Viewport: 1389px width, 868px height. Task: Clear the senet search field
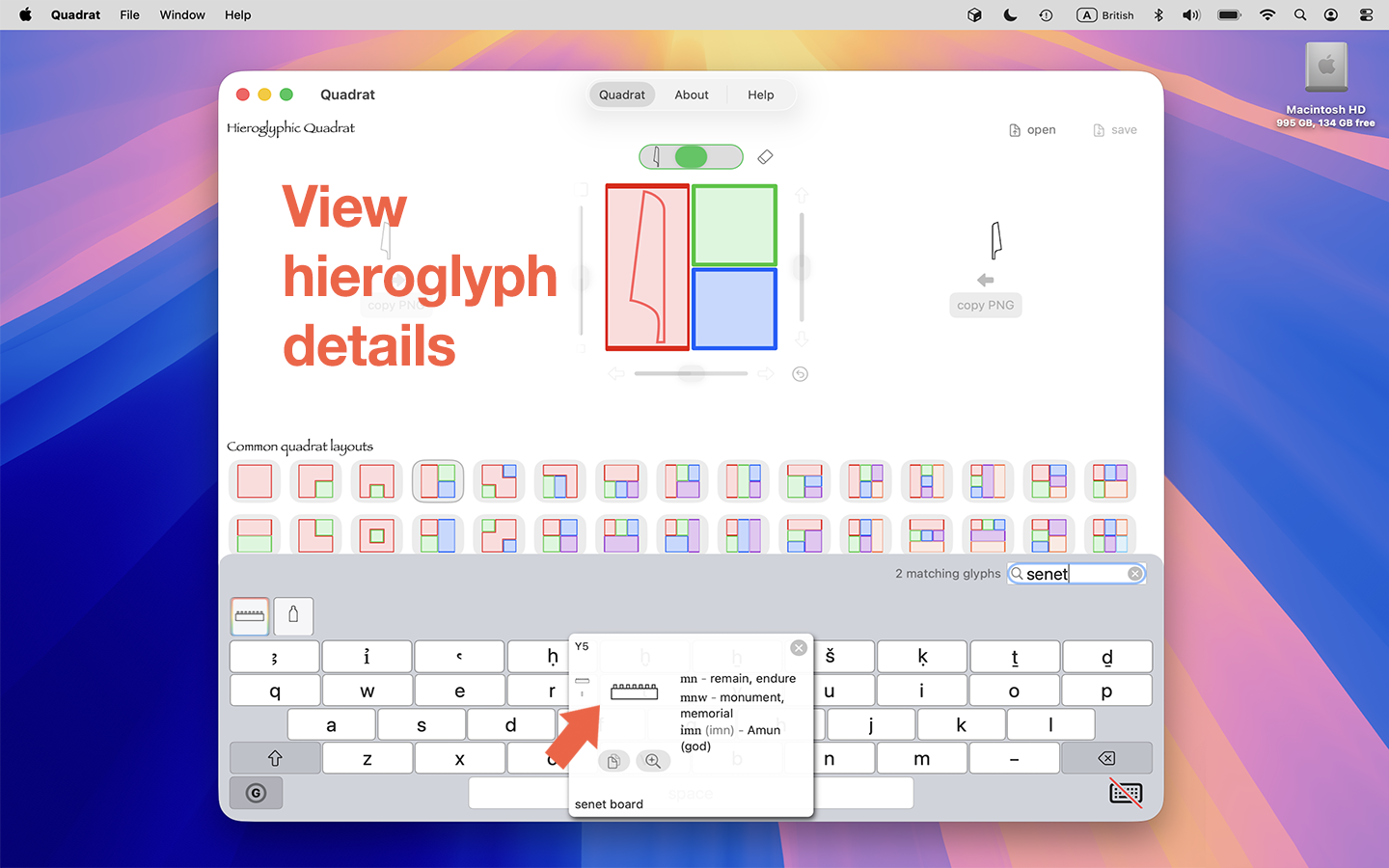click(x=1134, y=573)
